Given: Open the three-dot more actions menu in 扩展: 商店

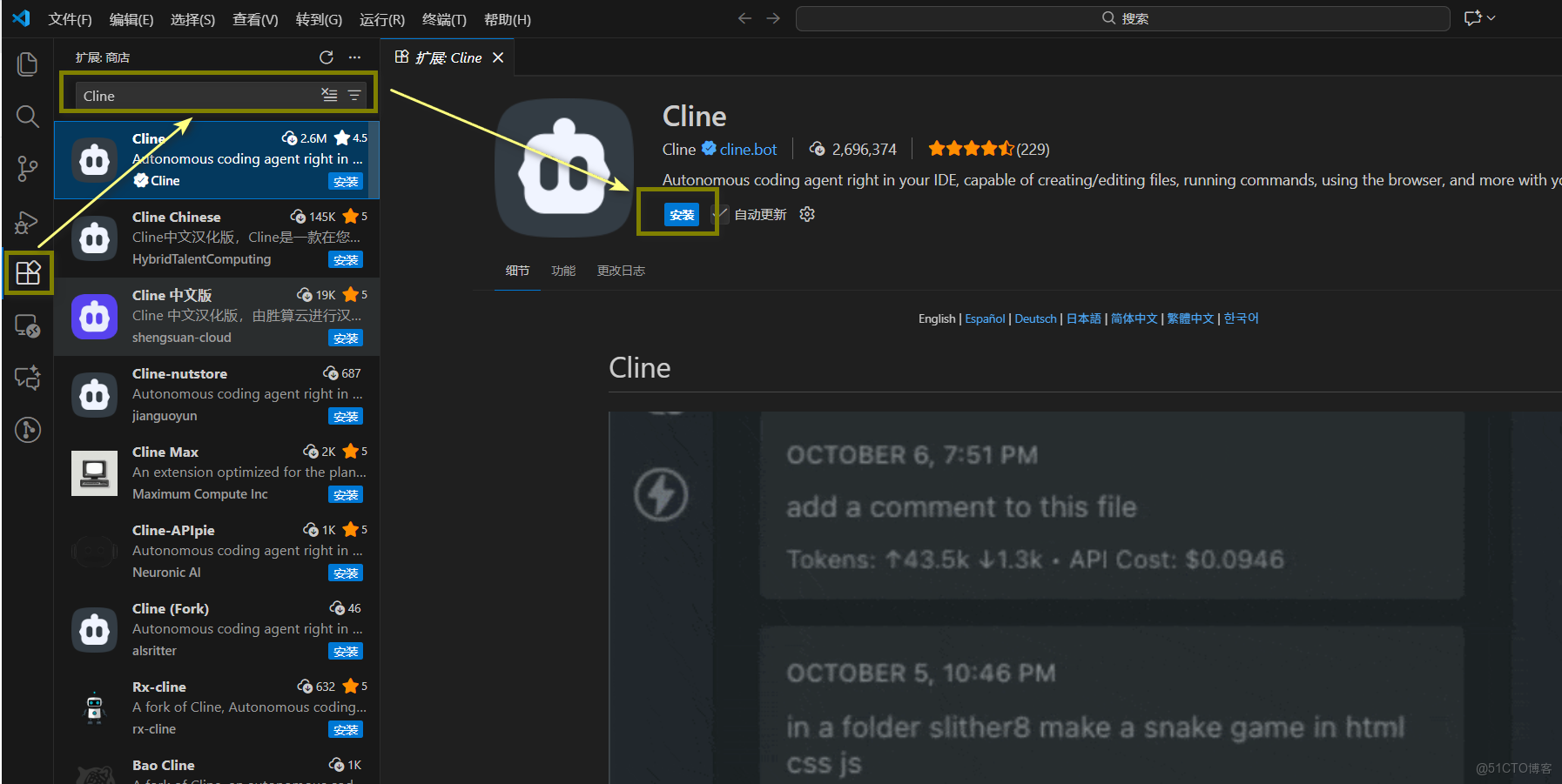Looking at the screenshot, I should [x=354, y=57].
